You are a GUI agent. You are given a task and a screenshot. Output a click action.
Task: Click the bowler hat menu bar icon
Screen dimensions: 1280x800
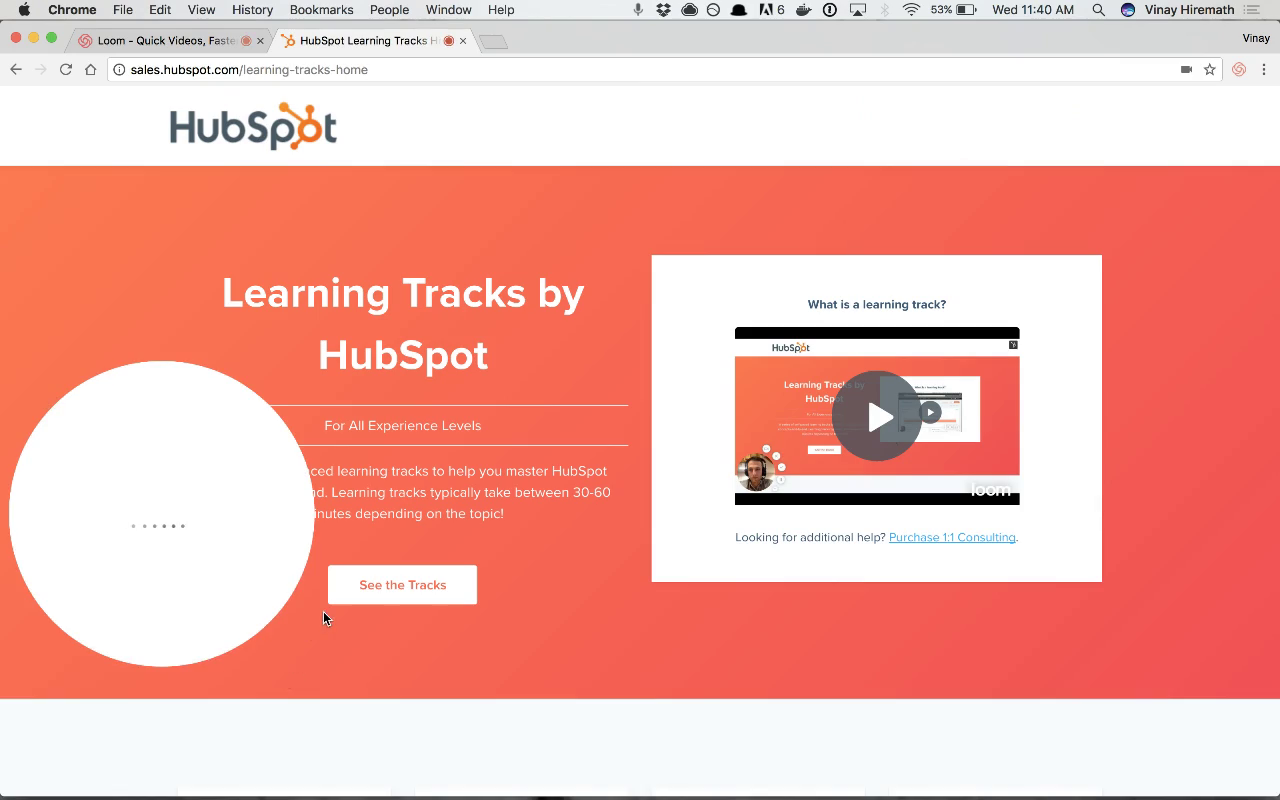[738, 10]
